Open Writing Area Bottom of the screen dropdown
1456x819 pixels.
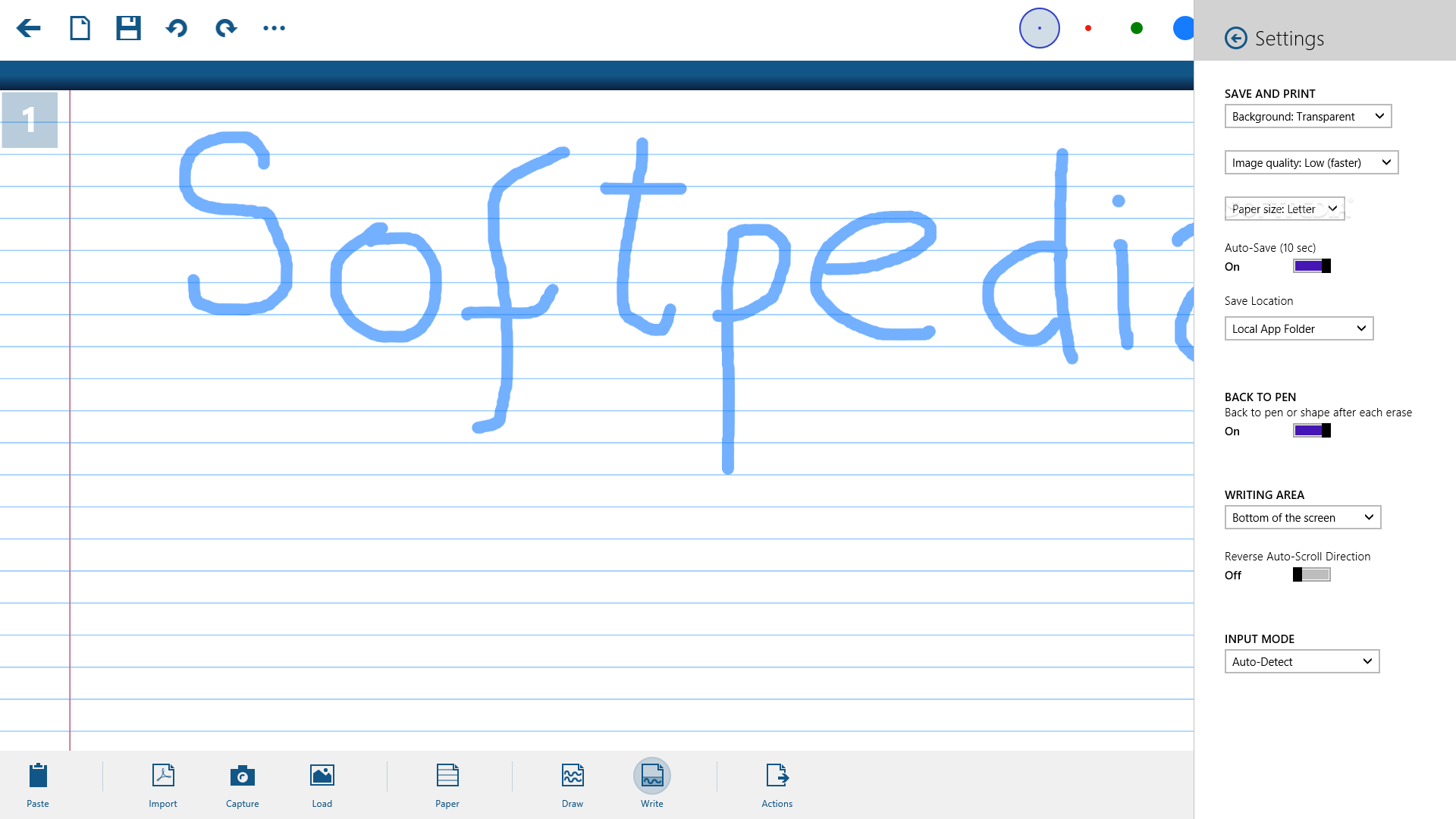[x=1303, y=517]
